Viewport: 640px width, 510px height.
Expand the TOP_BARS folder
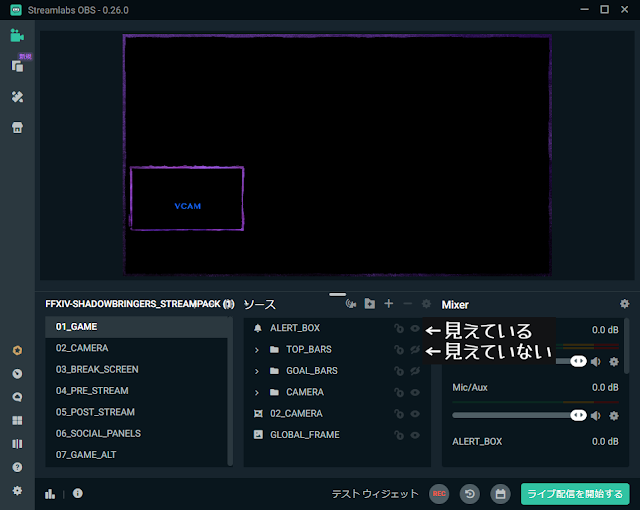pos(256,350)
